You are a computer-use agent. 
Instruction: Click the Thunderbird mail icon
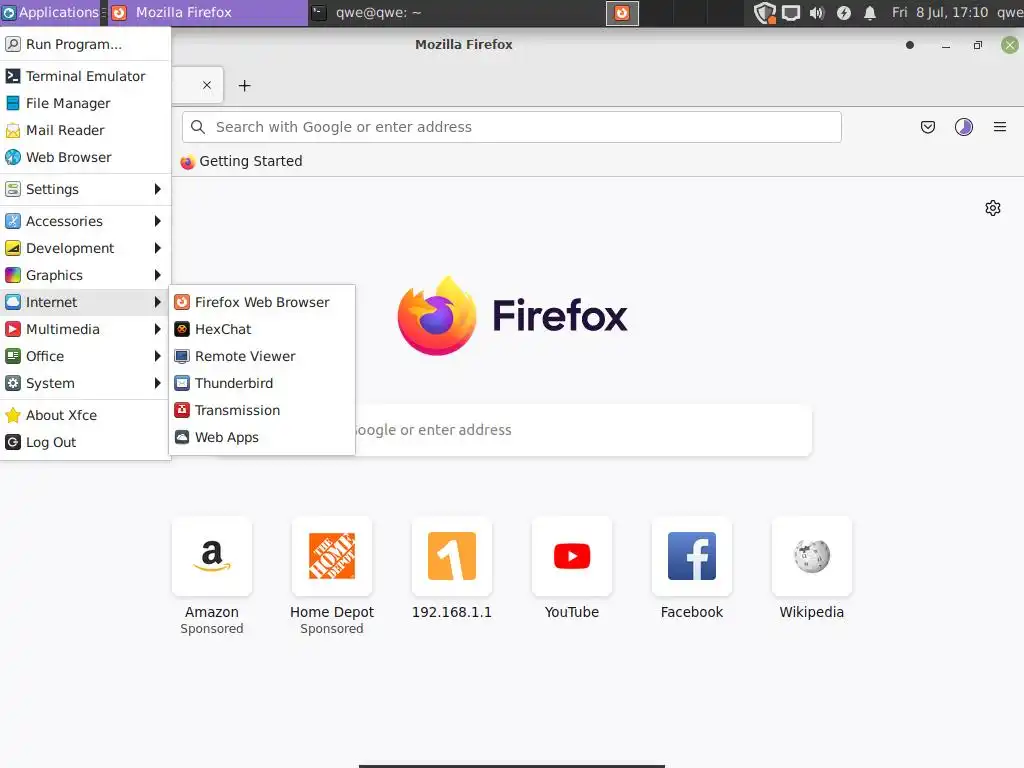[182, 383]
